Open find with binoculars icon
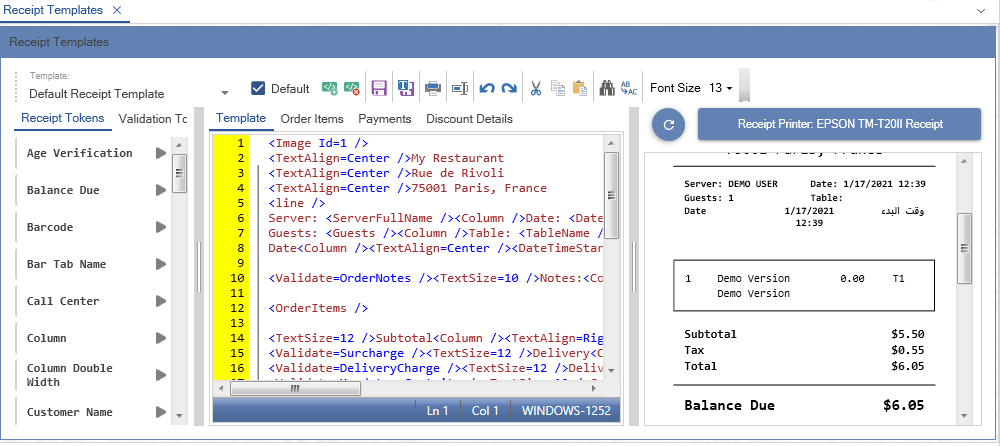Screen dimensions: 1000x446 click(x=606, y=88)
